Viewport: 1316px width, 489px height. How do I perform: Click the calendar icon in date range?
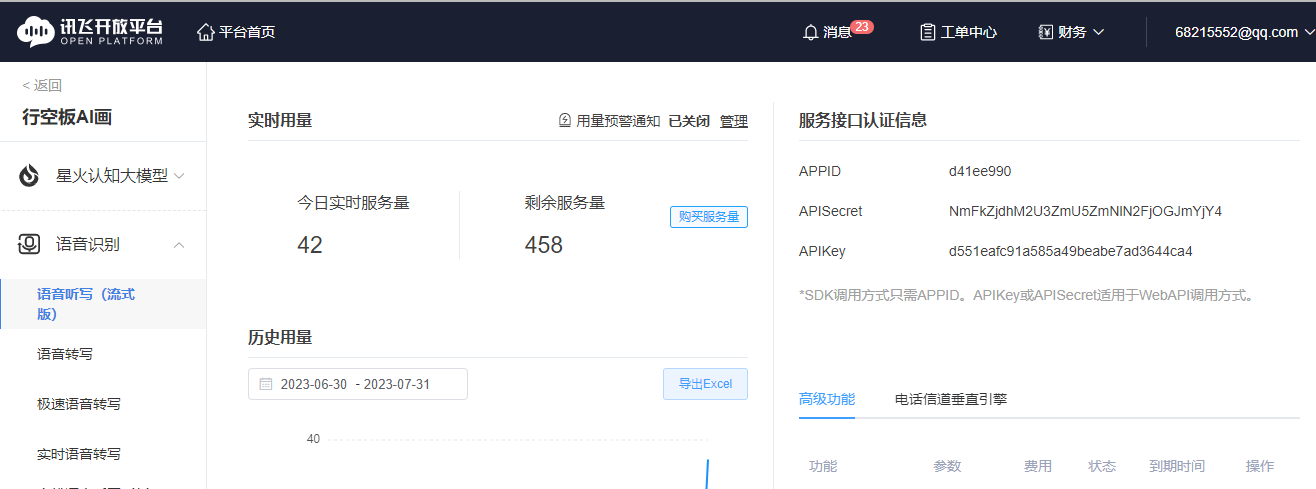pos(266,384)
